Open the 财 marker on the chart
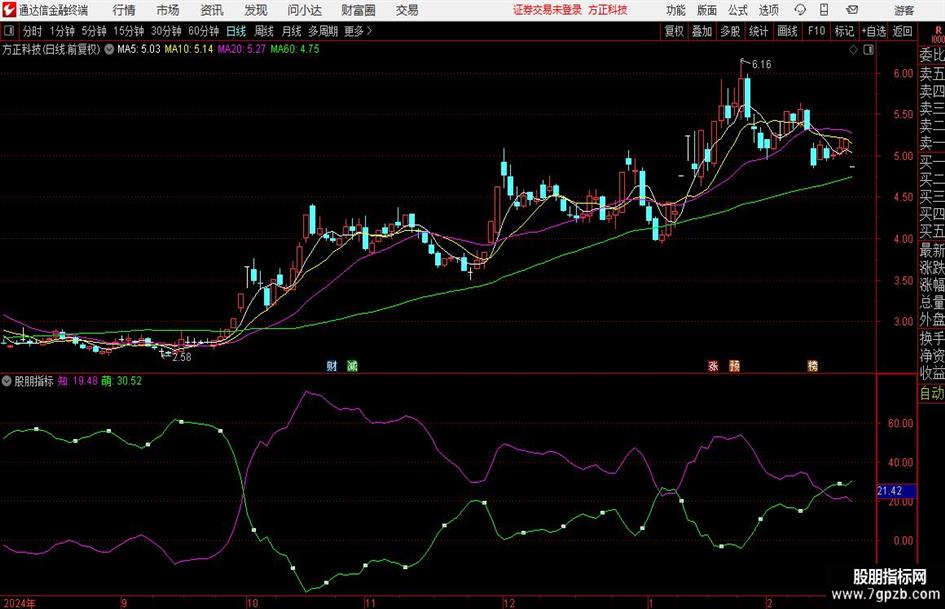Viewport: 945px width, 609px height. point(332,365)
